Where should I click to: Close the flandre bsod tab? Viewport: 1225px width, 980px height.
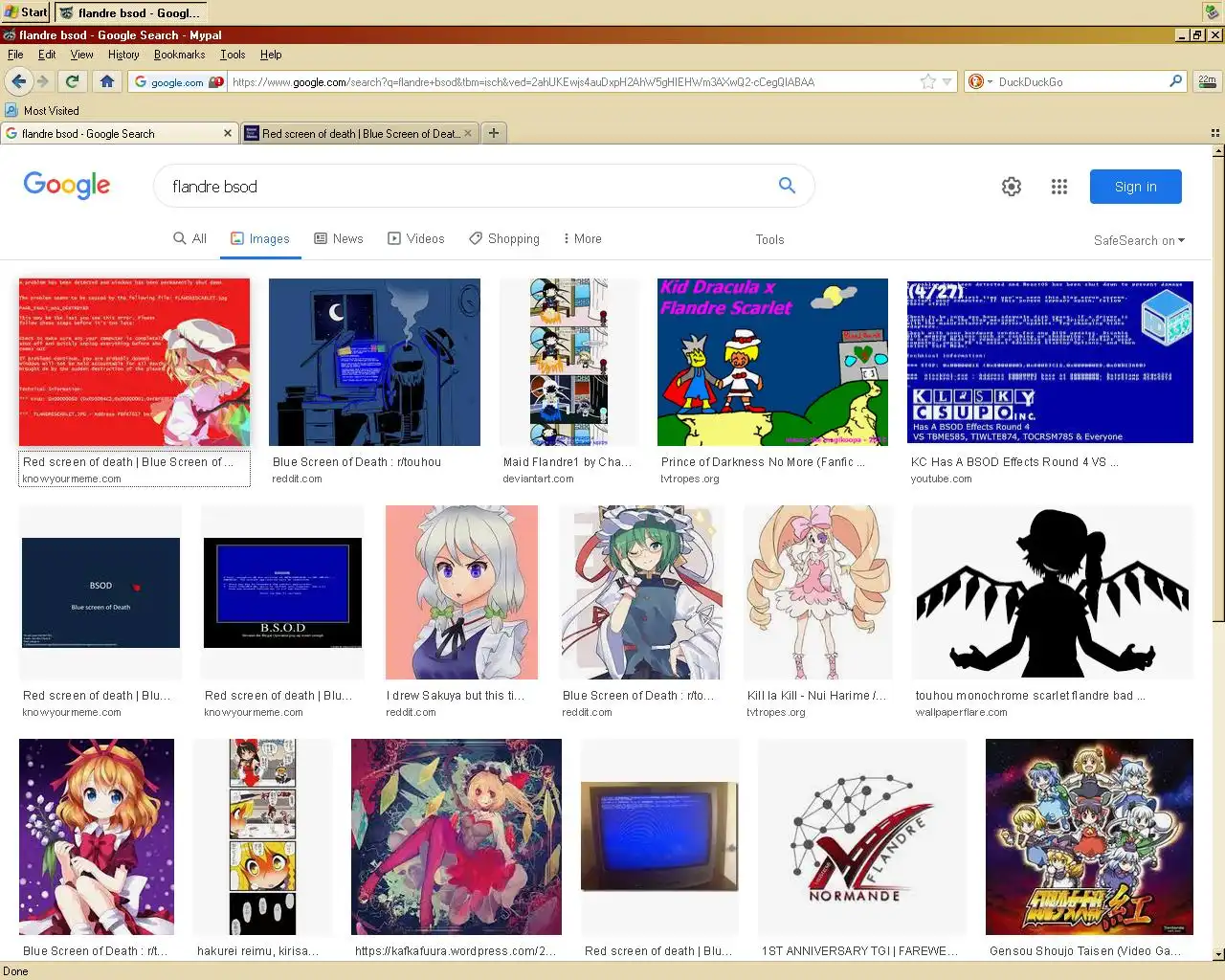tap(228, 133)
